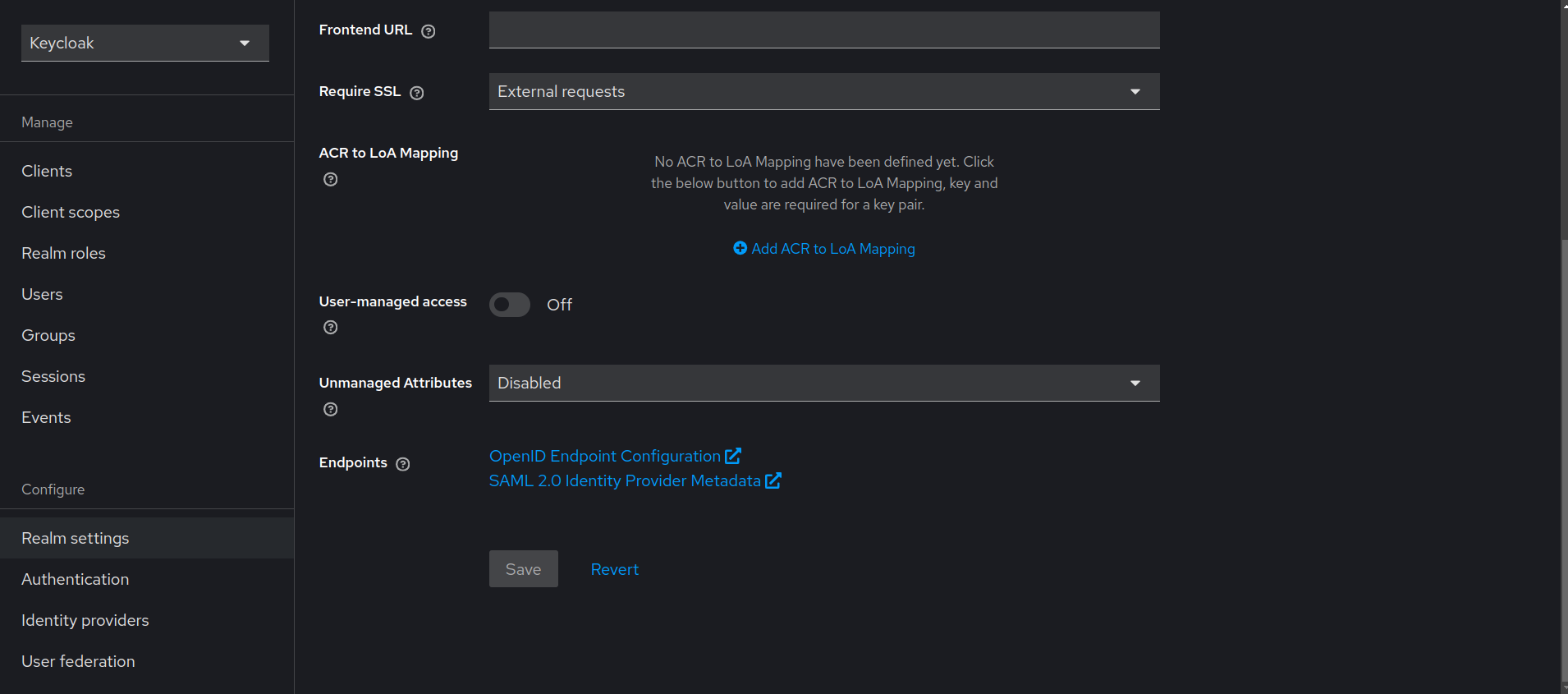Open OpenID Endpoint Configuration link
The width and height of the screenshot is (1568, 694).
coord(605,456)
